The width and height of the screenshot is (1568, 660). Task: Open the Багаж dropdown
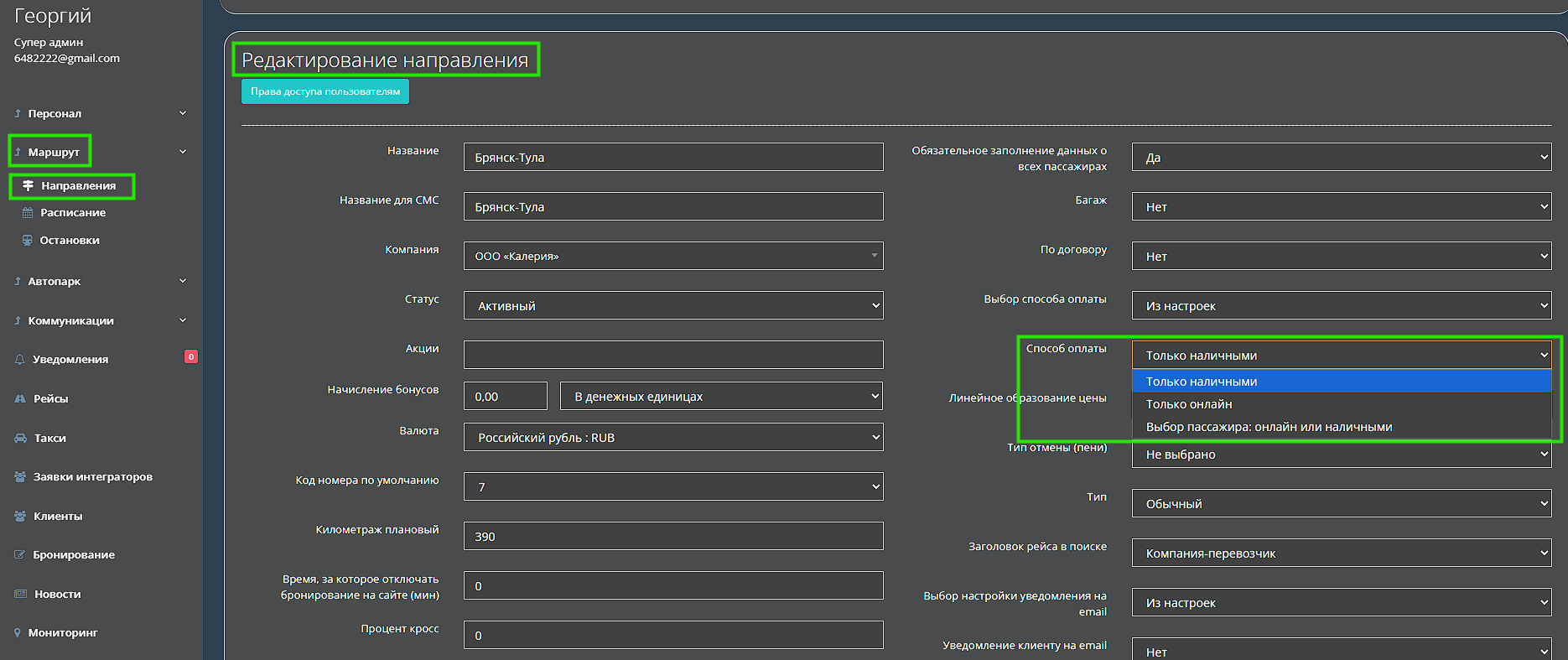pyautogui.click(x=1341, y=207)
